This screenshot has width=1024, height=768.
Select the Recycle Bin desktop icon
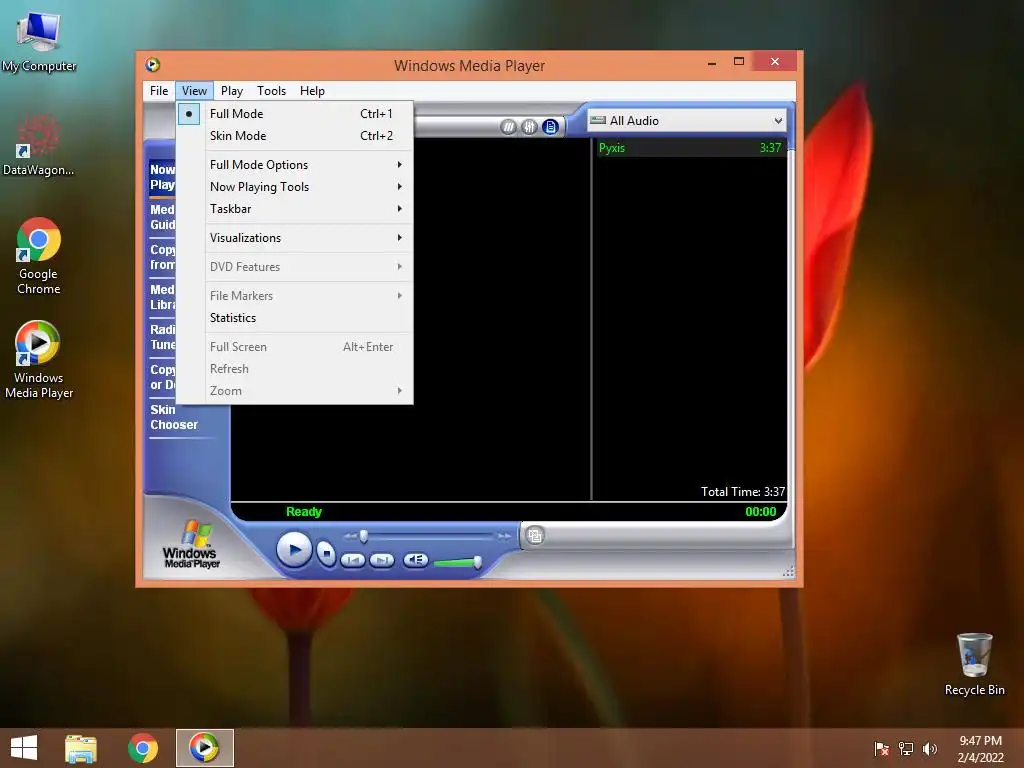[x=974, y=664]
